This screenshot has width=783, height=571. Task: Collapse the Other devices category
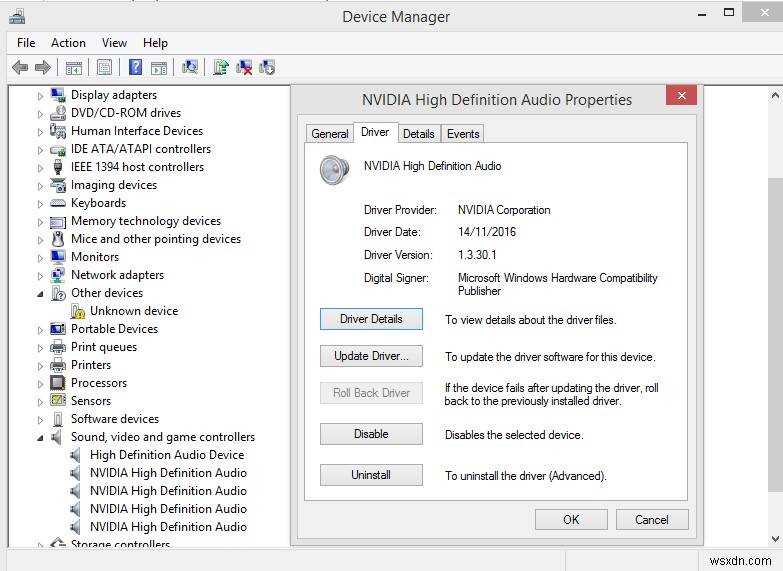point(41,294)
